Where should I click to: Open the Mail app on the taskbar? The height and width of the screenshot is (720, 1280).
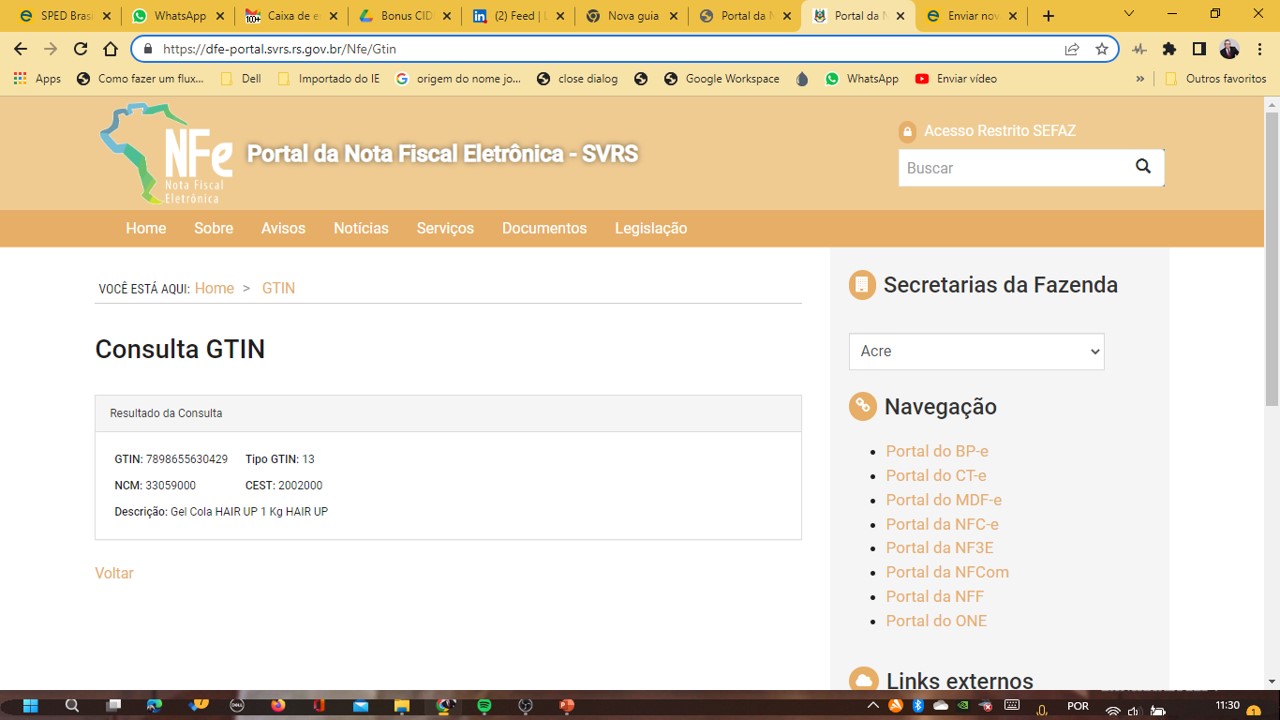click(361, 705)
